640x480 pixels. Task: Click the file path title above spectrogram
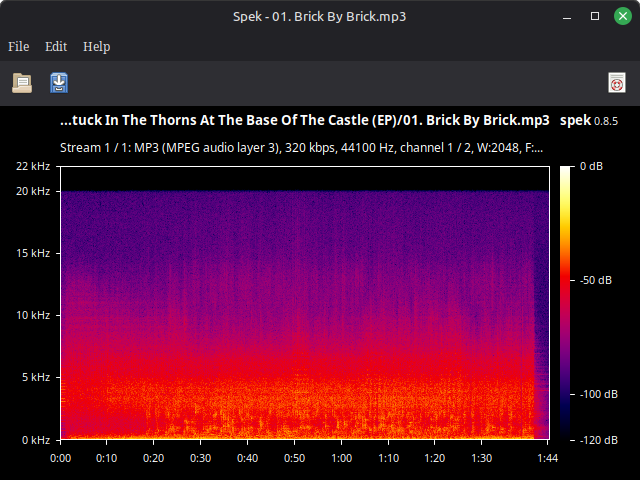[304, 120]
